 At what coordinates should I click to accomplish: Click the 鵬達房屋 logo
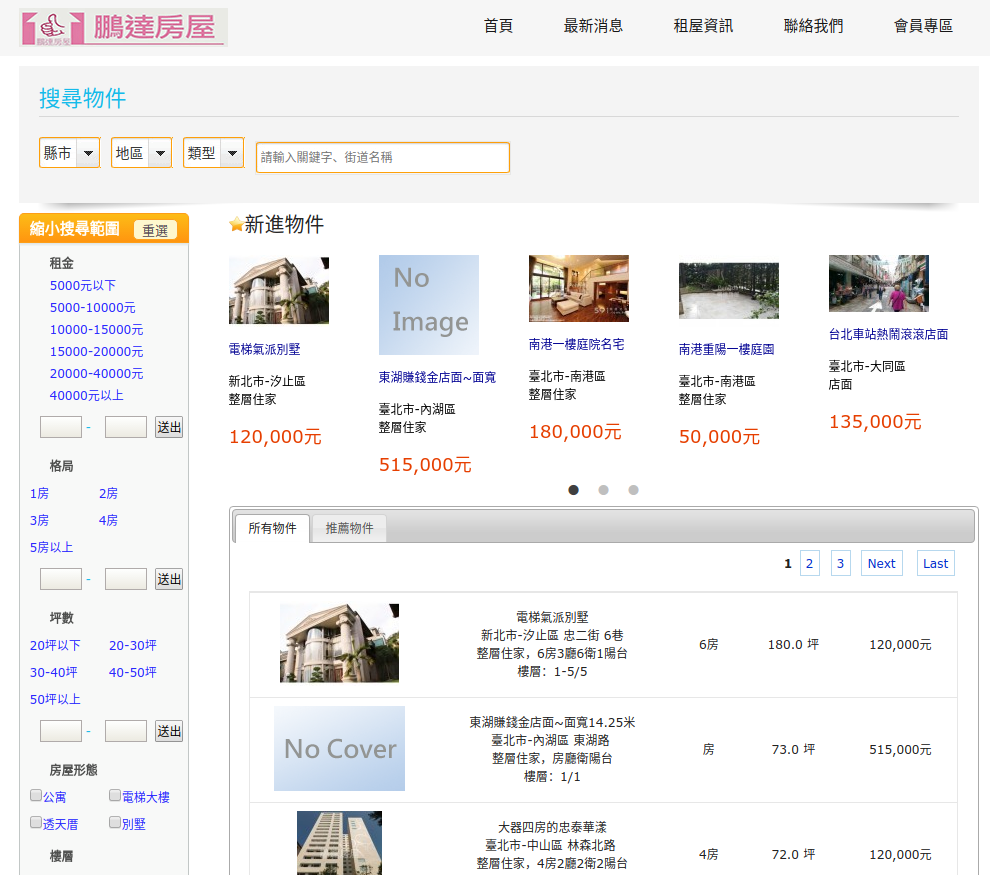pyautogui.click(x=123, y=27)
